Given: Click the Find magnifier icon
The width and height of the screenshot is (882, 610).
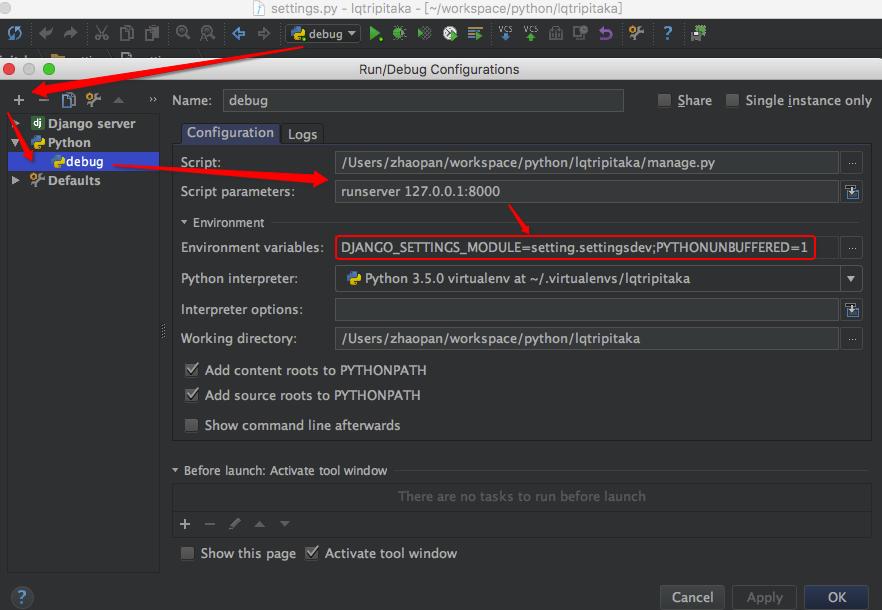Looking at the screenshot, I should (x=183, y=34).
